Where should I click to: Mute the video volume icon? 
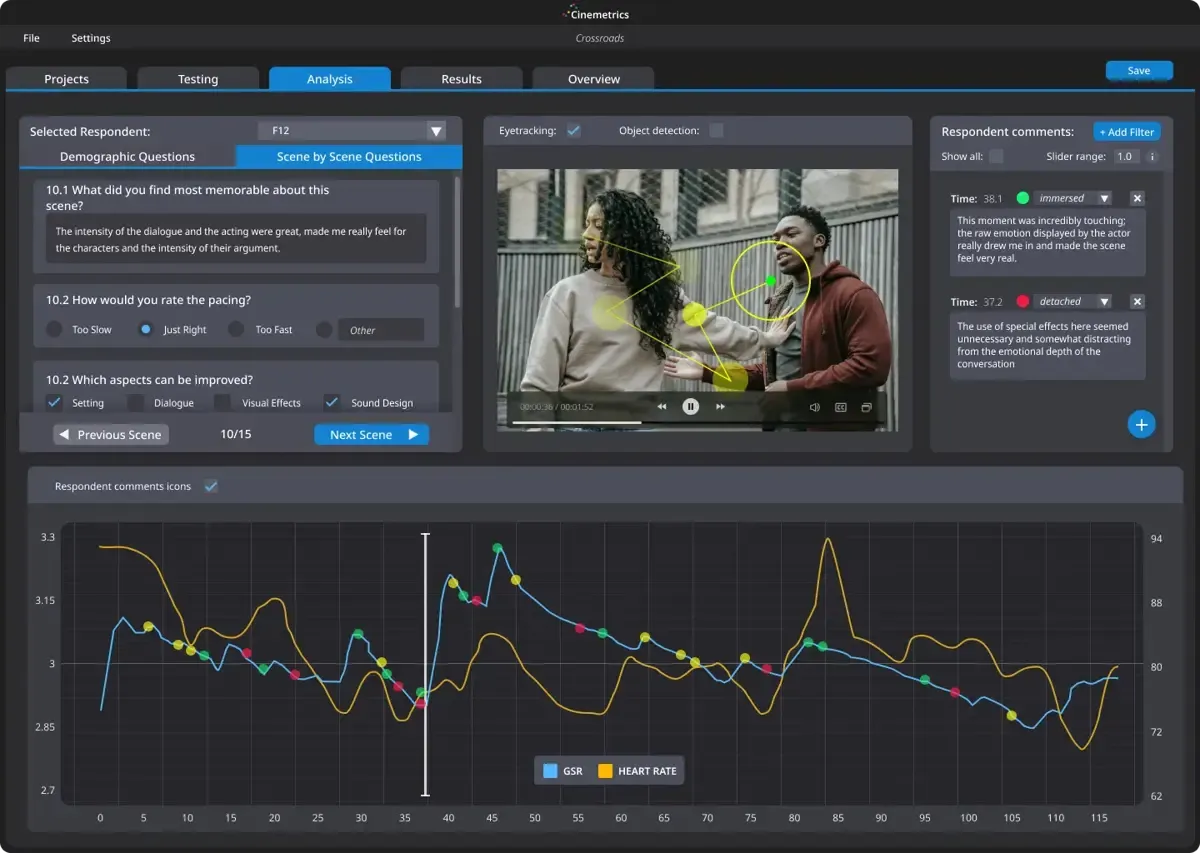coord(815,407)
